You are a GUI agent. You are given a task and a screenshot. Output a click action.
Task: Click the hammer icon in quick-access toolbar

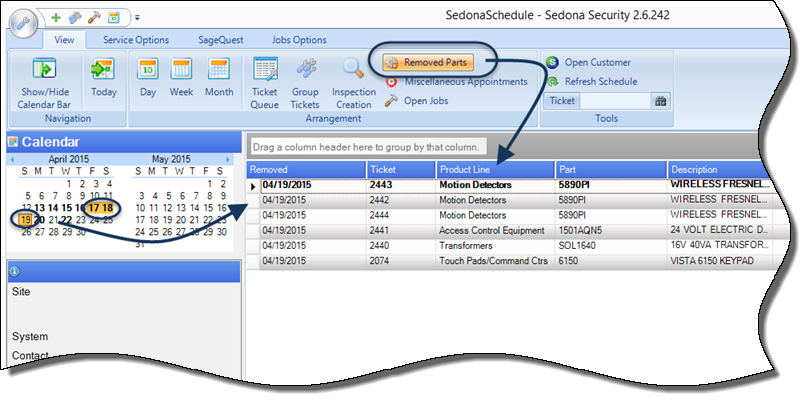[x=94, y=18]
